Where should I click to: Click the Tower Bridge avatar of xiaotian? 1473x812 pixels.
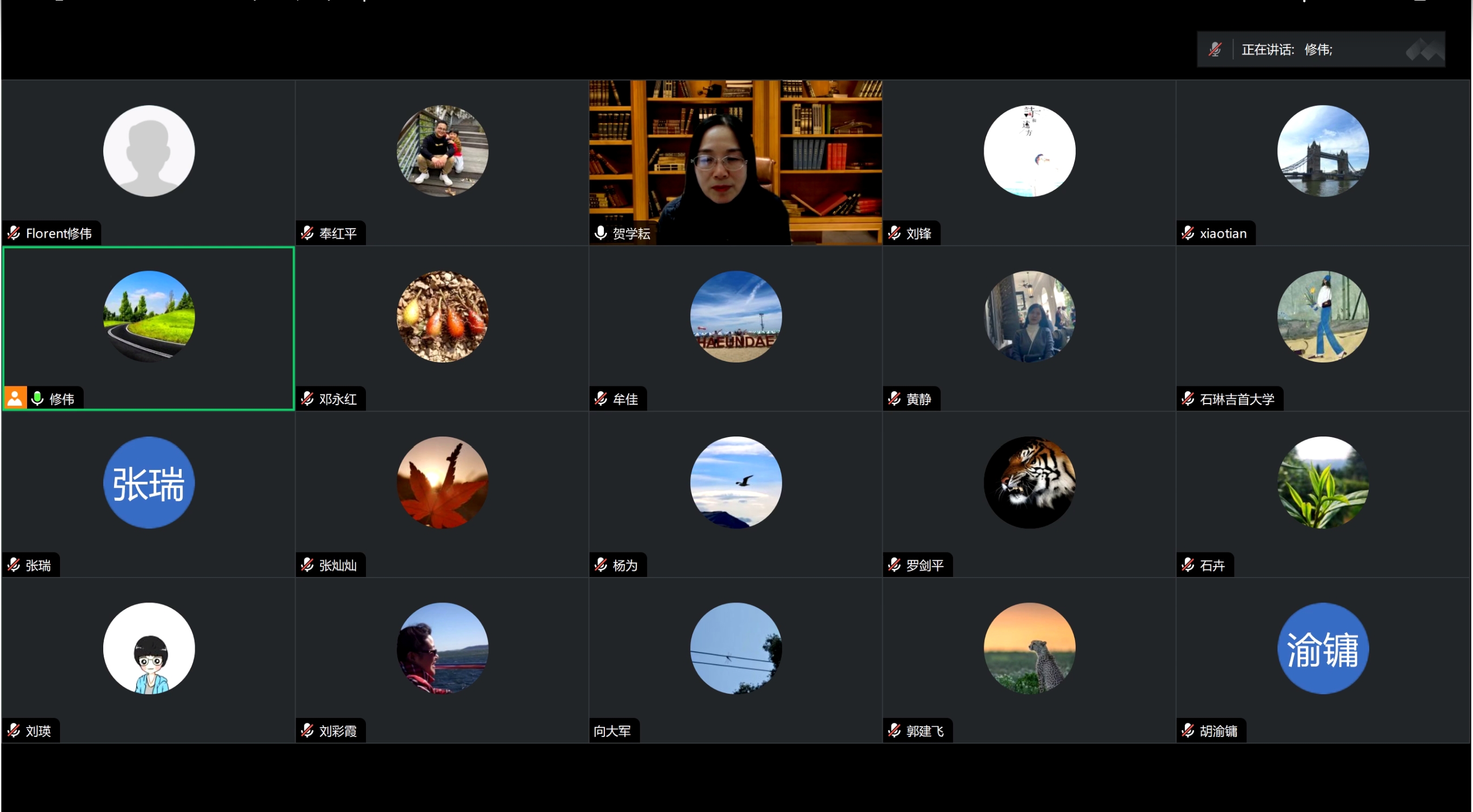(x=1323, y=151)
